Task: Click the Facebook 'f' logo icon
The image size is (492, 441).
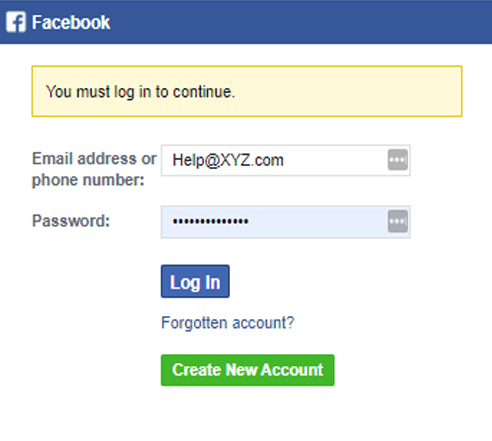Action: pos(16,22)
